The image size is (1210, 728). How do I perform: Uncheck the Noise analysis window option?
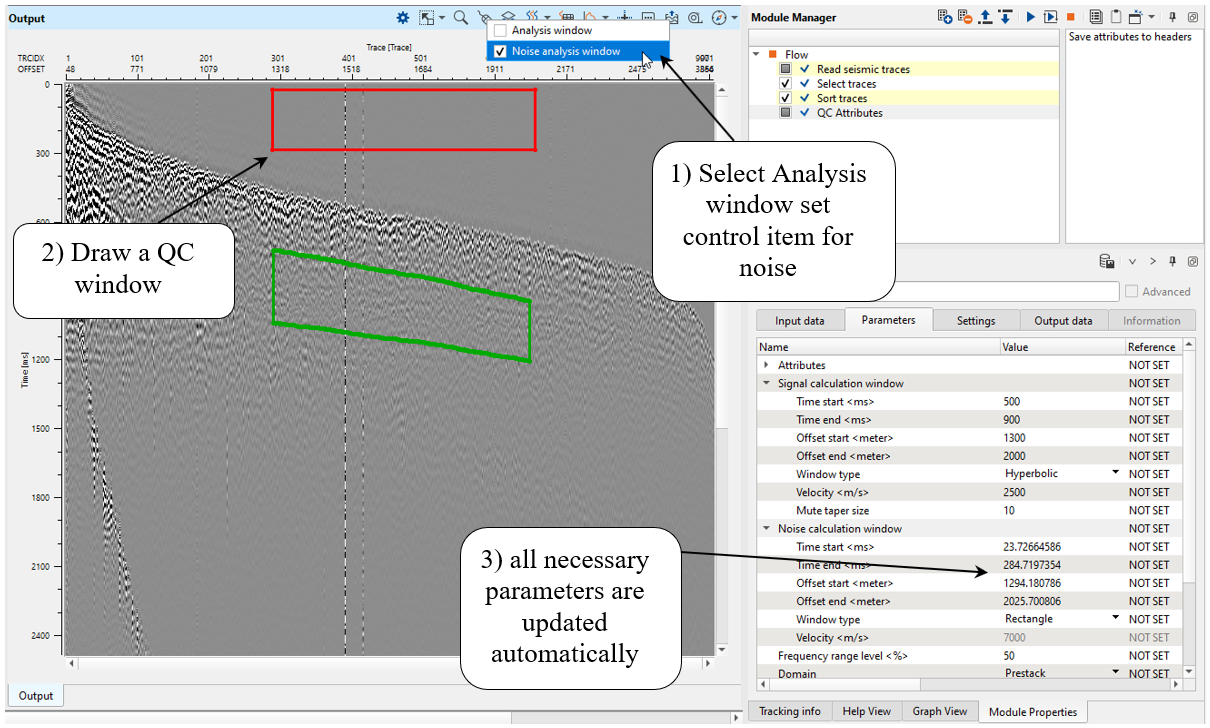click(x=500, y=51)
